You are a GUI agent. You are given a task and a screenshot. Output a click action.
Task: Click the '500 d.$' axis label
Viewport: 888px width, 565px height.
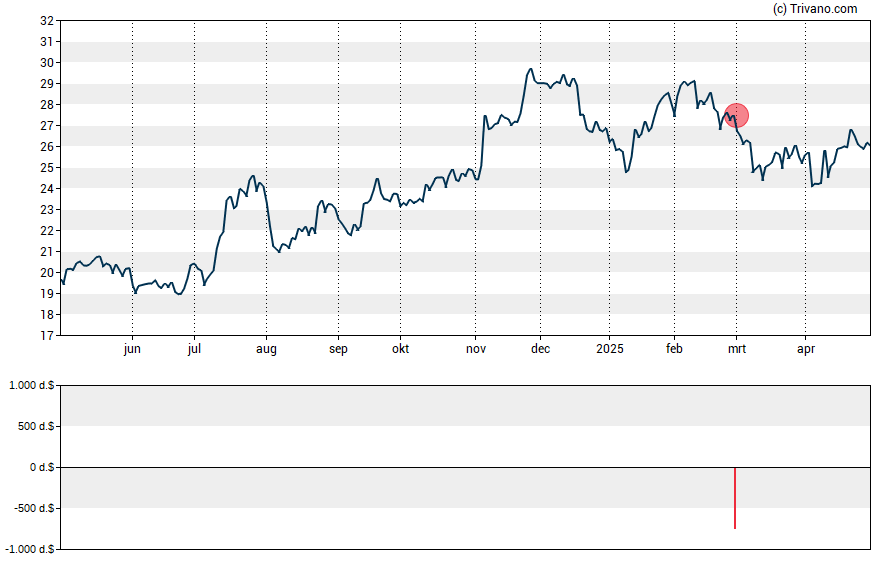[36, 426]
